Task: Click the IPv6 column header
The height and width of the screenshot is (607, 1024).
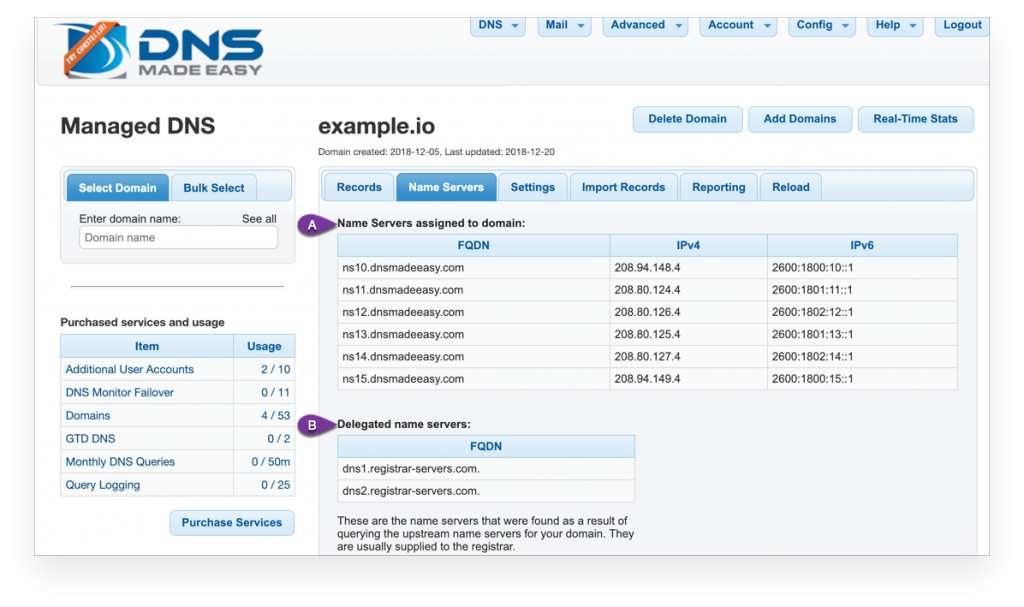Action: (x=862, y=245)
